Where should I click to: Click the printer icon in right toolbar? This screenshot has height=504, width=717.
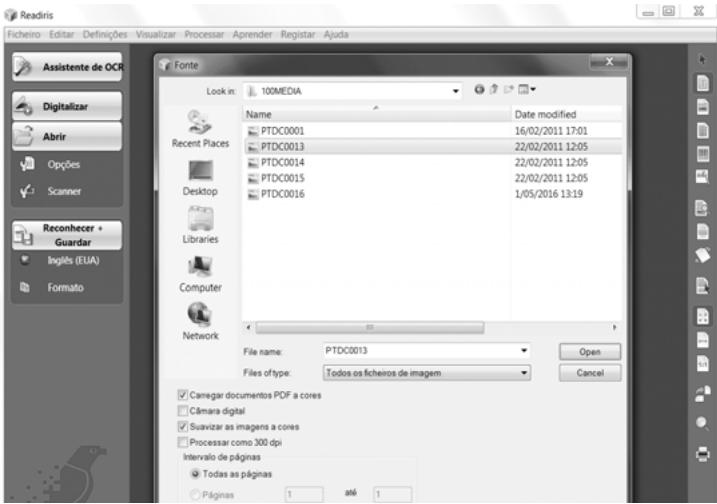coord(702,454)
